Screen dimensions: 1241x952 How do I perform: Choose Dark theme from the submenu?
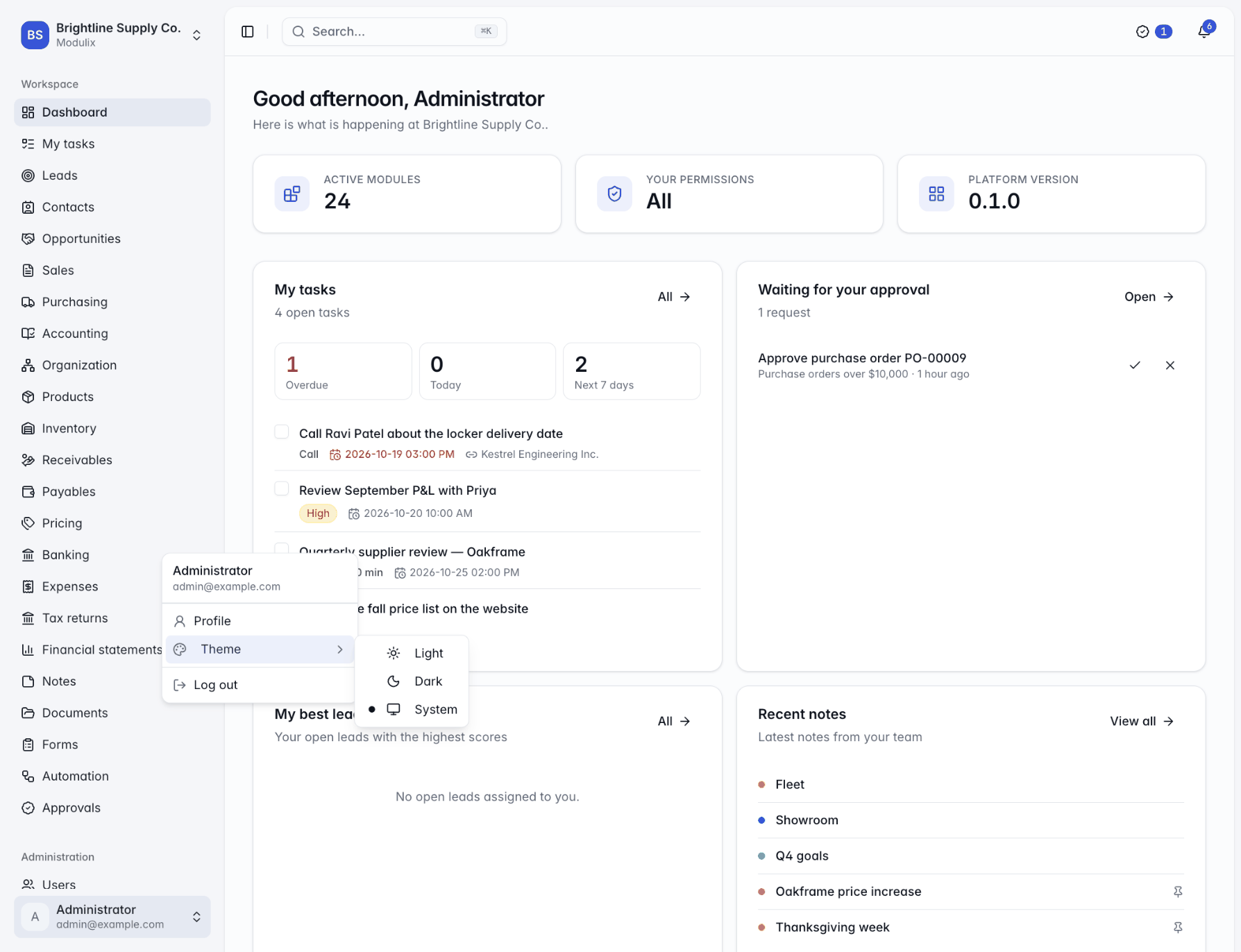[x=412, y=681]
